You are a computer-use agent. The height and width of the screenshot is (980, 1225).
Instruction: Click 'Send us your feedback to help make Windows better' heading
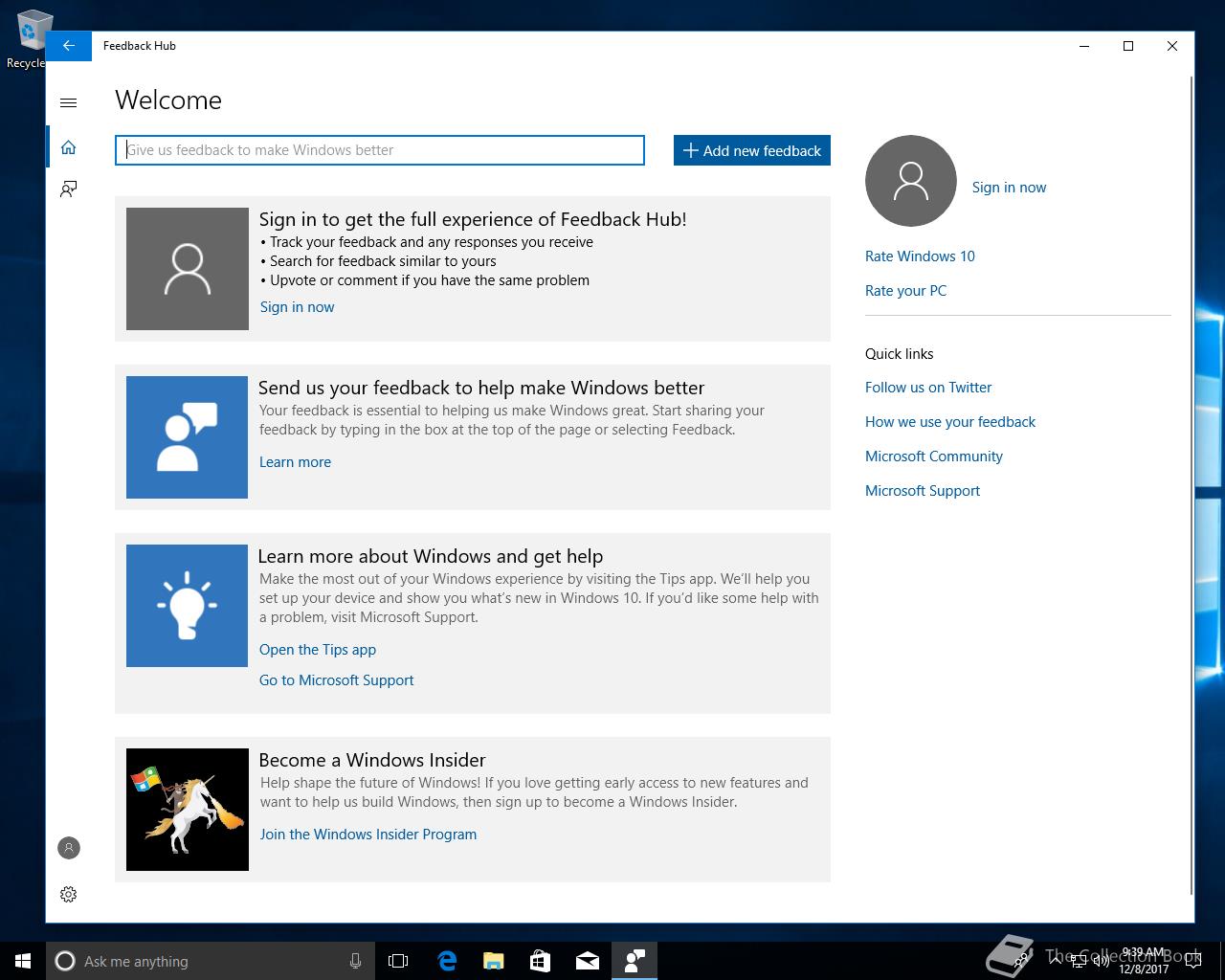(x=481, y=388)
